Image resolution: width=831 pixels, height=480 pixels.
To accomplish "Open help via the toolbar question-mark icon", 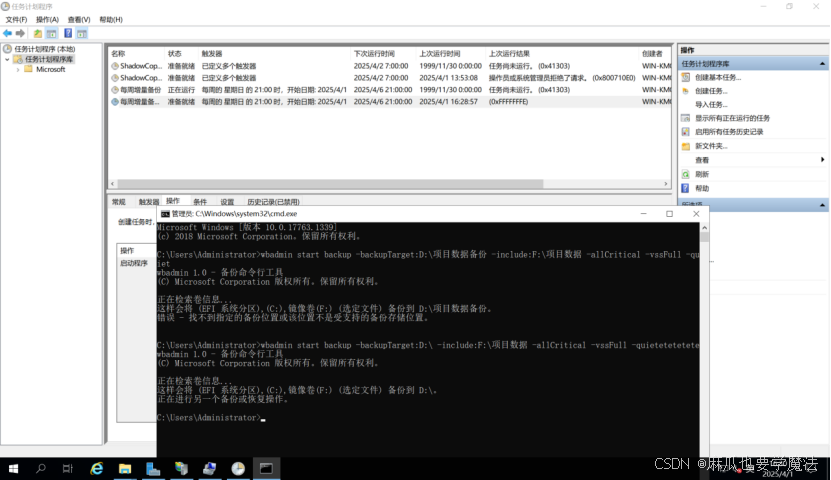I will pyautogui.click(x=68, y=33).
